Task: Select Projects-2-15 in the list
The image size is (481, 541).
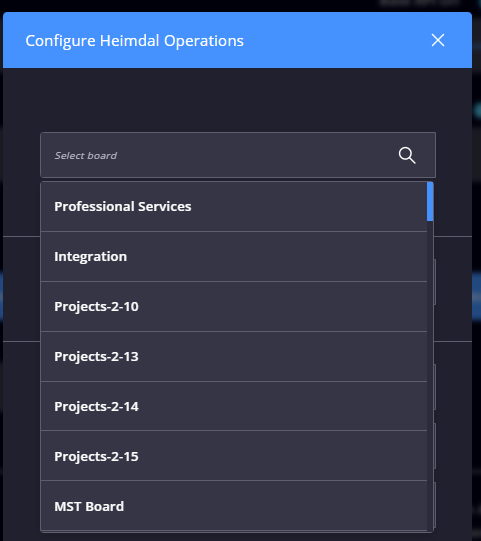Action: [234, 456]
